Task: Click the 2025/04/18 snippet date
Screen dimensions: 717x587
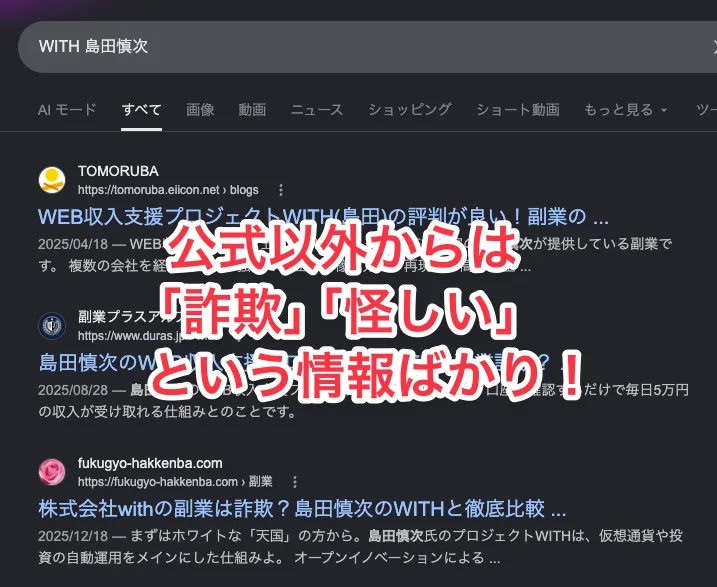Action: tap(73, 244)
